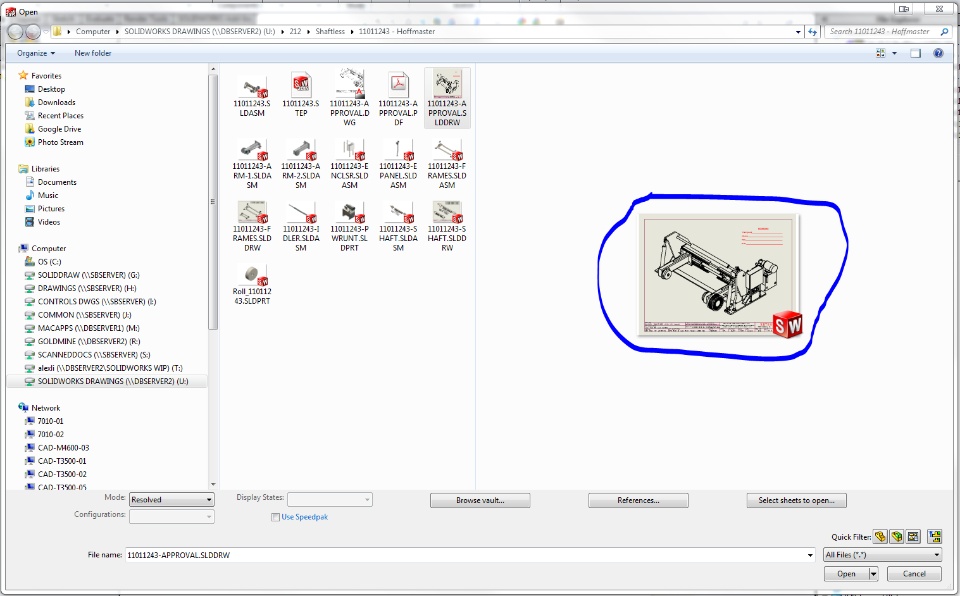The height and width of the screenshot is (596, 960).
Task: Select file 11011243-APPROVAL.PDF
Action: pos(398,98)
